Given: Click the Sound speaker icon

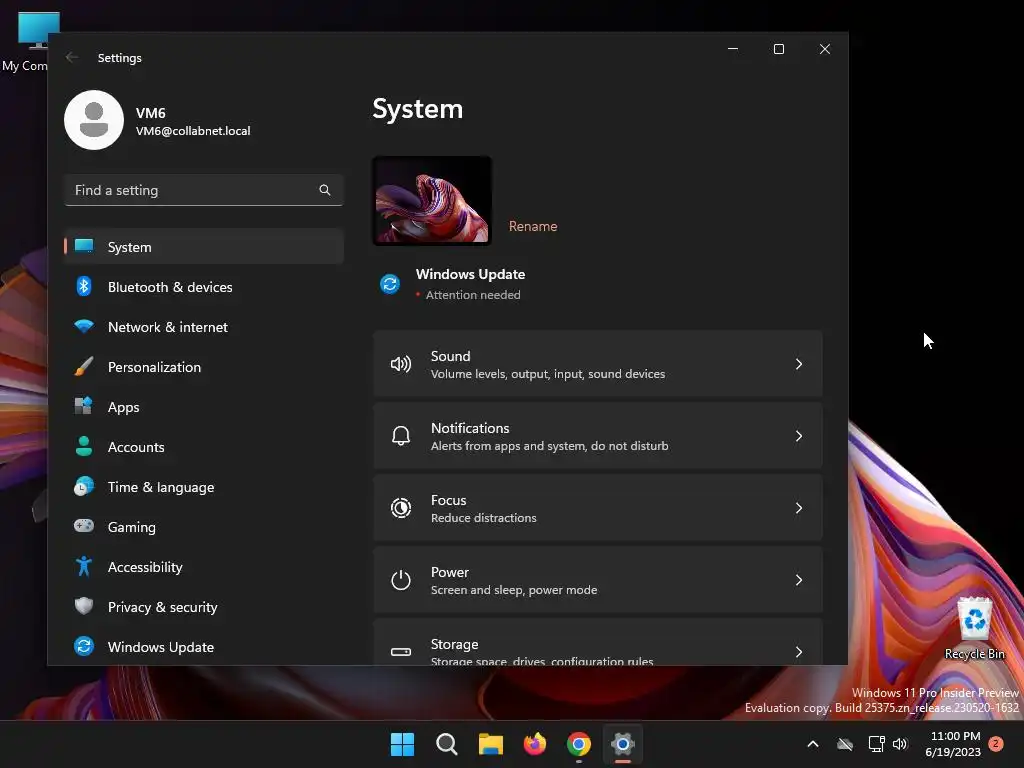Looking at the screenshot, I should 400,364.
